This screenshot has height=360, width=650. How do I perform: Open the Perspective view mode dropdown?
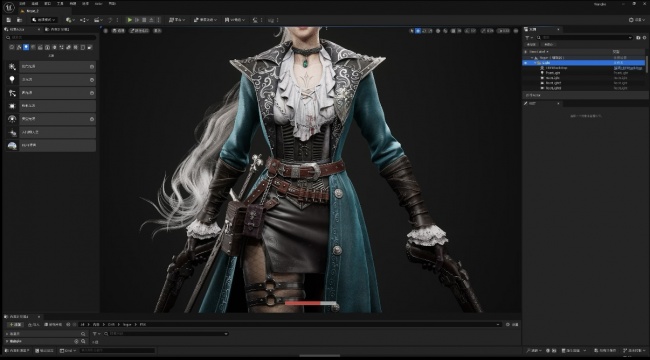click(118, 31)
